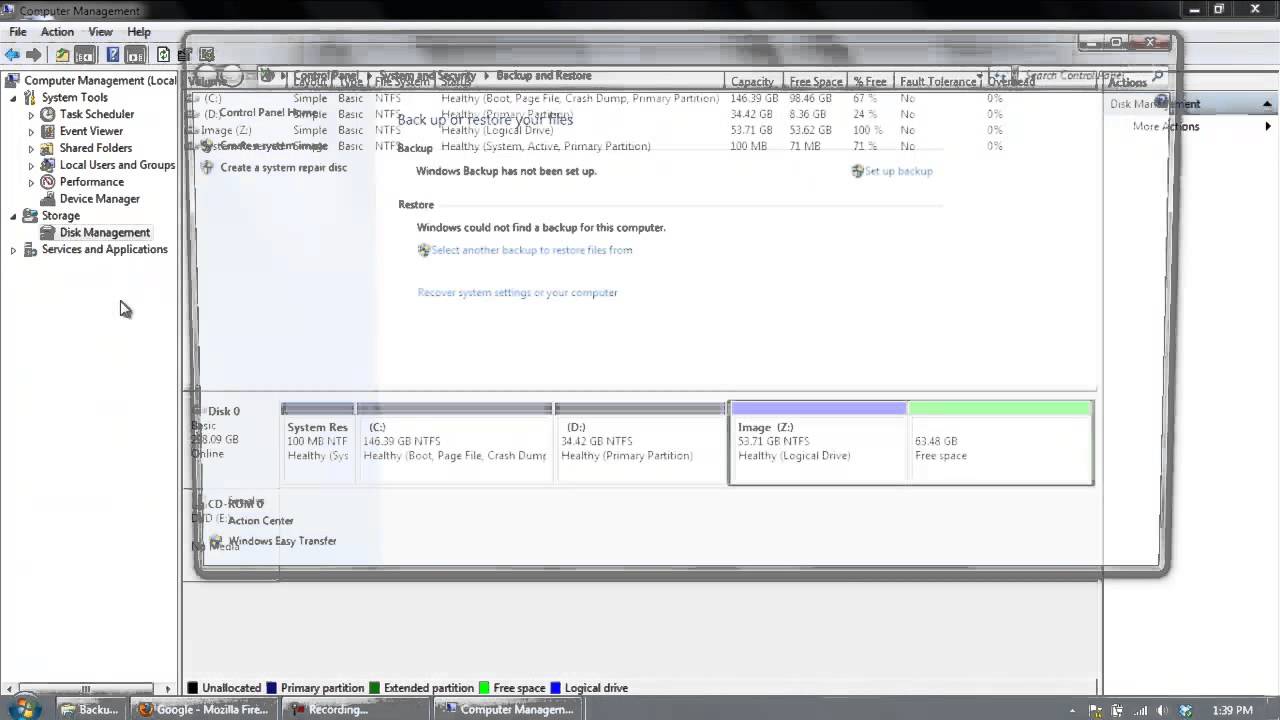This screenshot has height=720, width=1280.
Task: Select the Image (Z:) logical drive block
Action: [x=819, y=442]
